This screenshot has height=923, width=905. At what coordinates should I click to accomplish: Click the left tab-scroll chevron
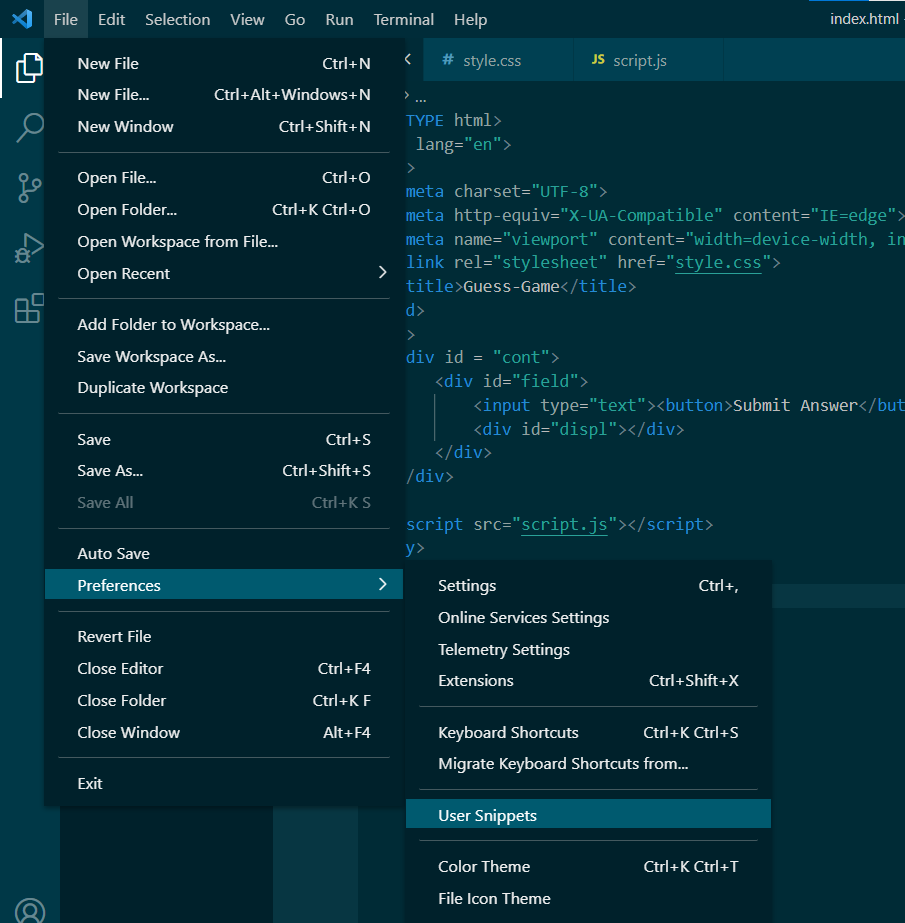[409, 59]
